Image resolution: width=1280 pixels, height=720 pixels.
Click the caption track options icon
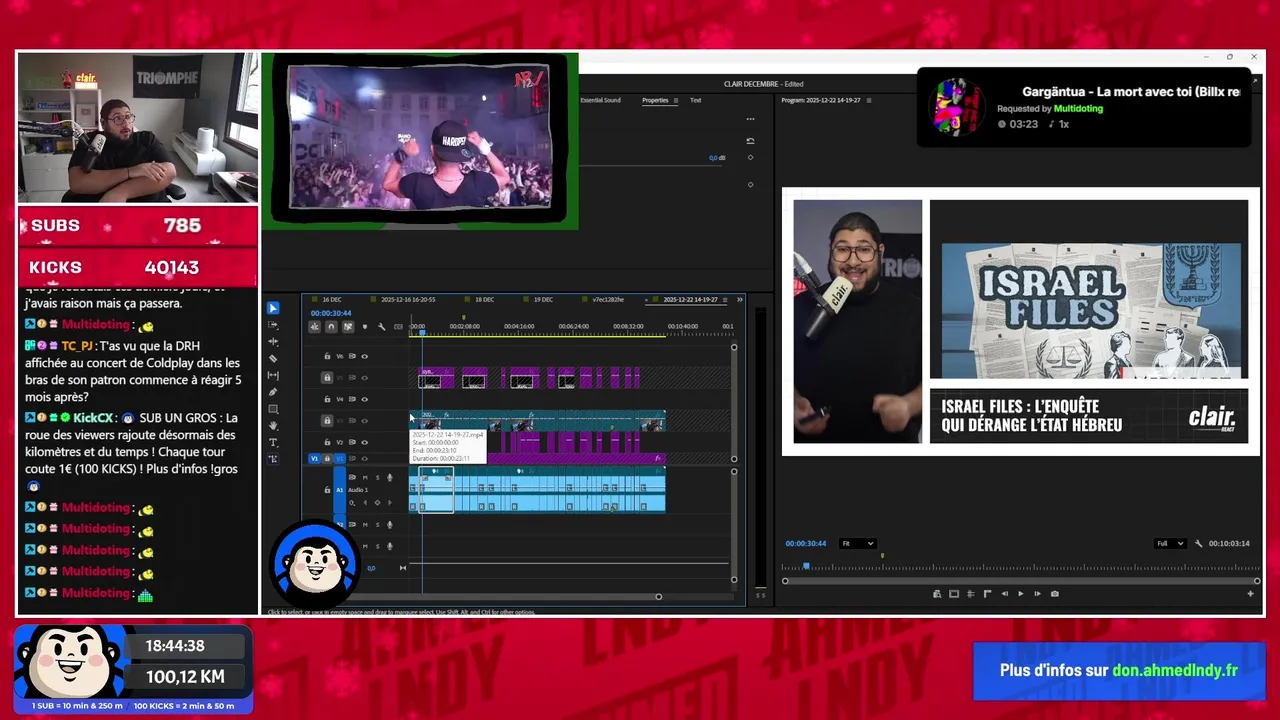(398, 327)
